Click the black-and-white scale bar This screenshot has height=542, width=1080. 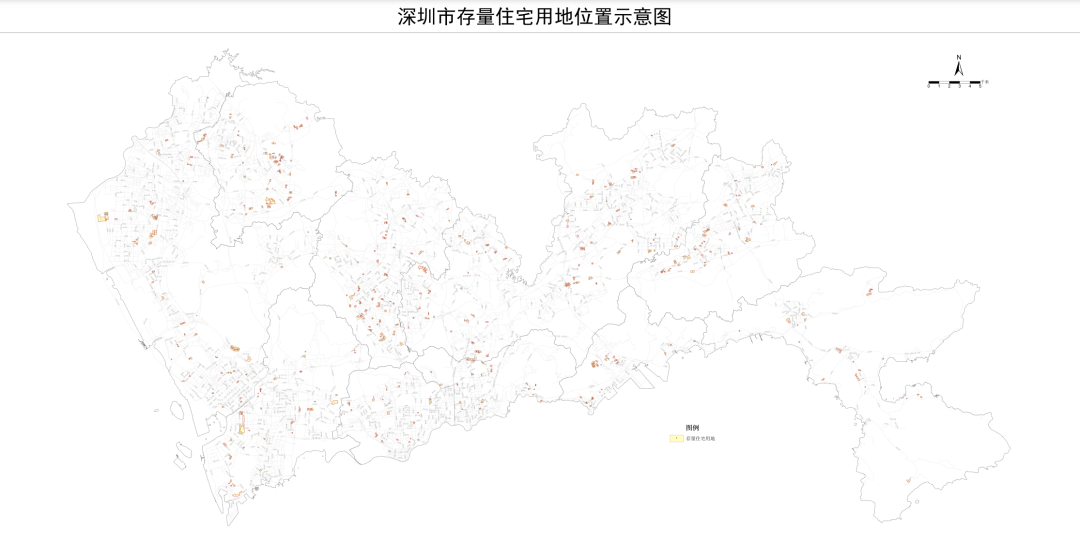click(955, 82)
